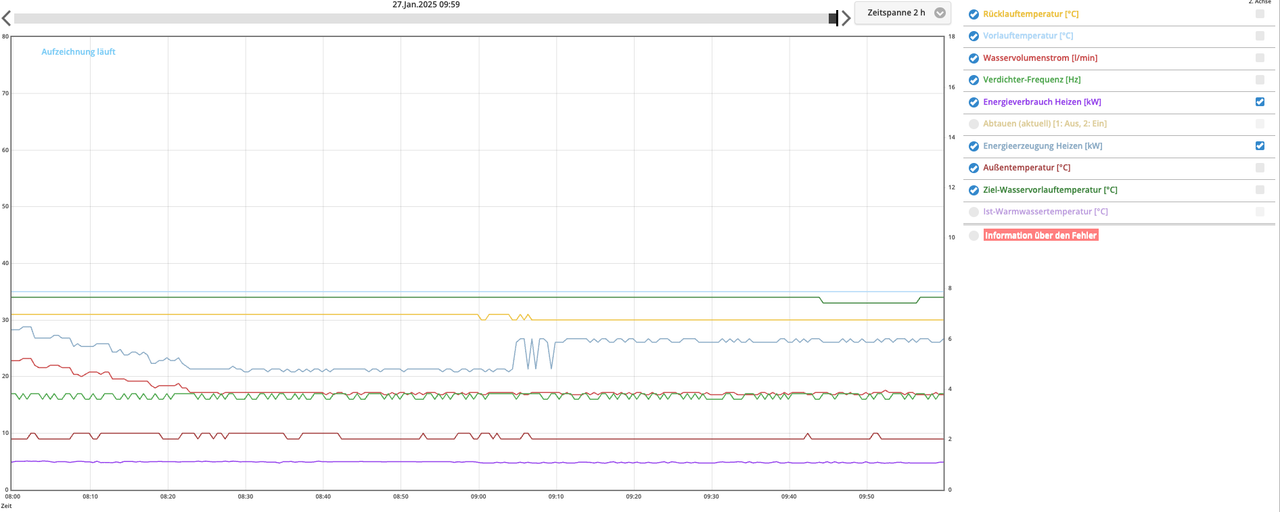Uncheck second-axis box for Energieverbrauch Heizen
1280x512 pixels.
pos(1260,102)
